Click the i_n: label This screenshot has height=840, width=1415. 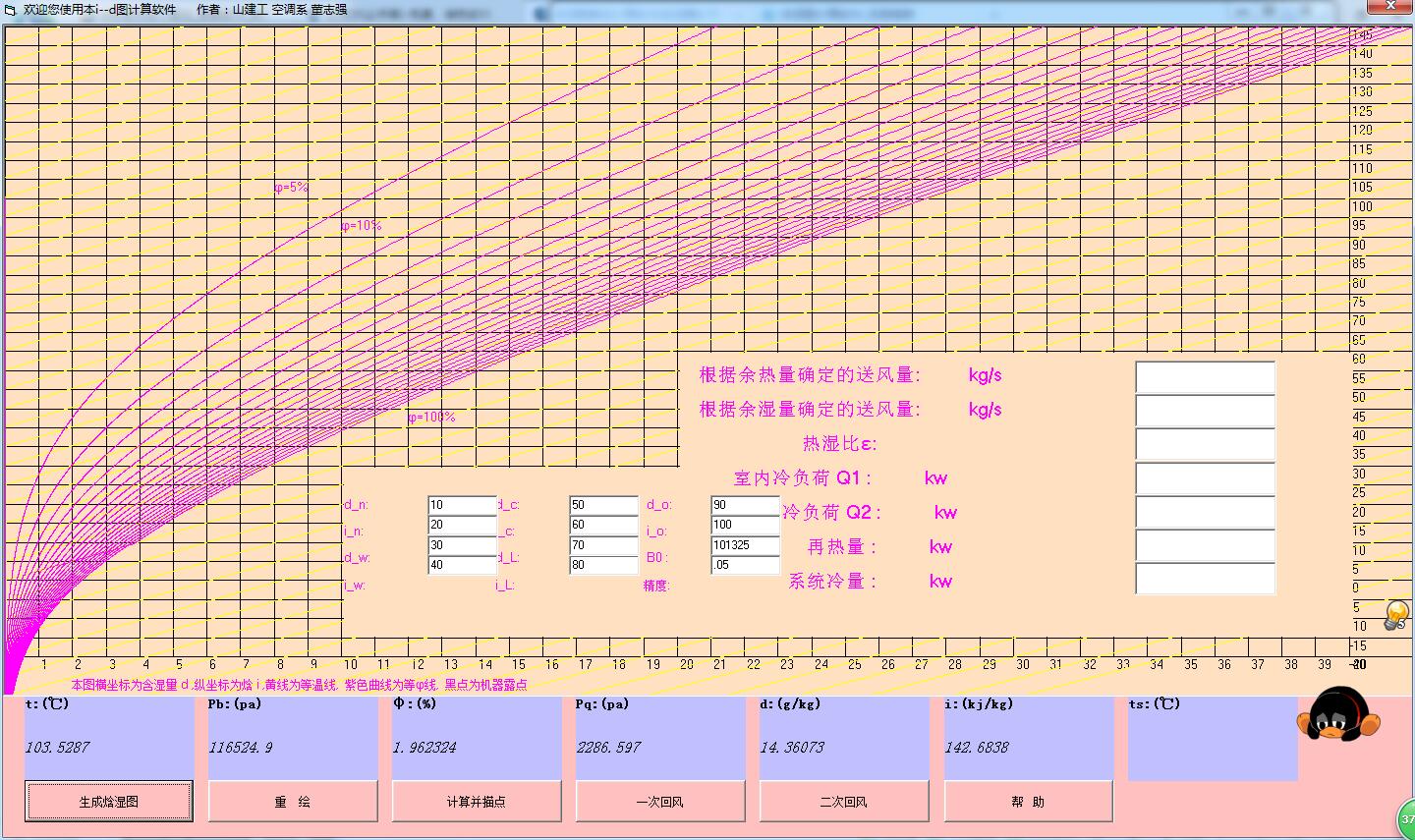(354, 532)
